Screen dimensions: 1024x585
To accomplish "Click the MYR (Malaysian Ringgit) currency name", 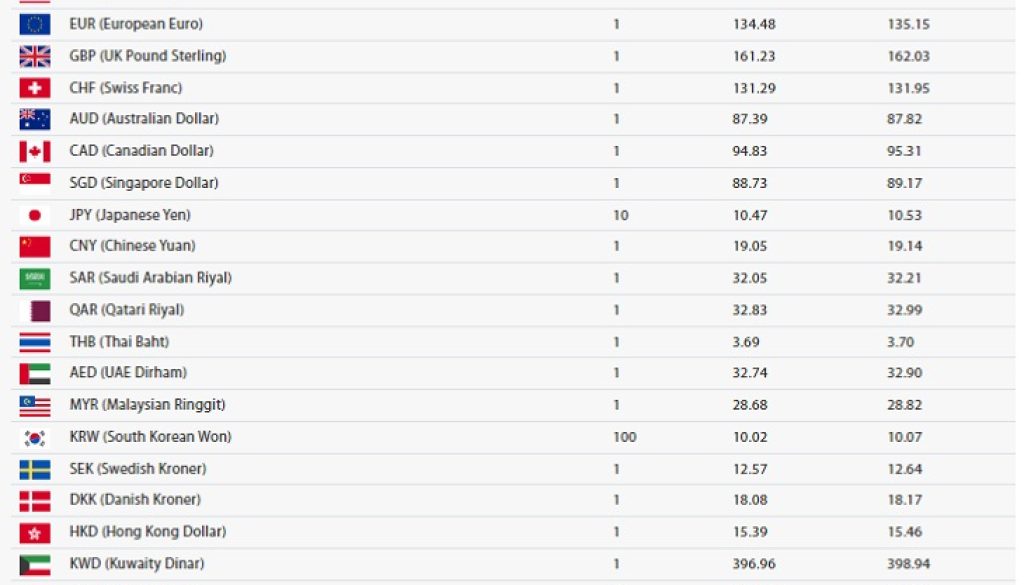I will [147, 405].
